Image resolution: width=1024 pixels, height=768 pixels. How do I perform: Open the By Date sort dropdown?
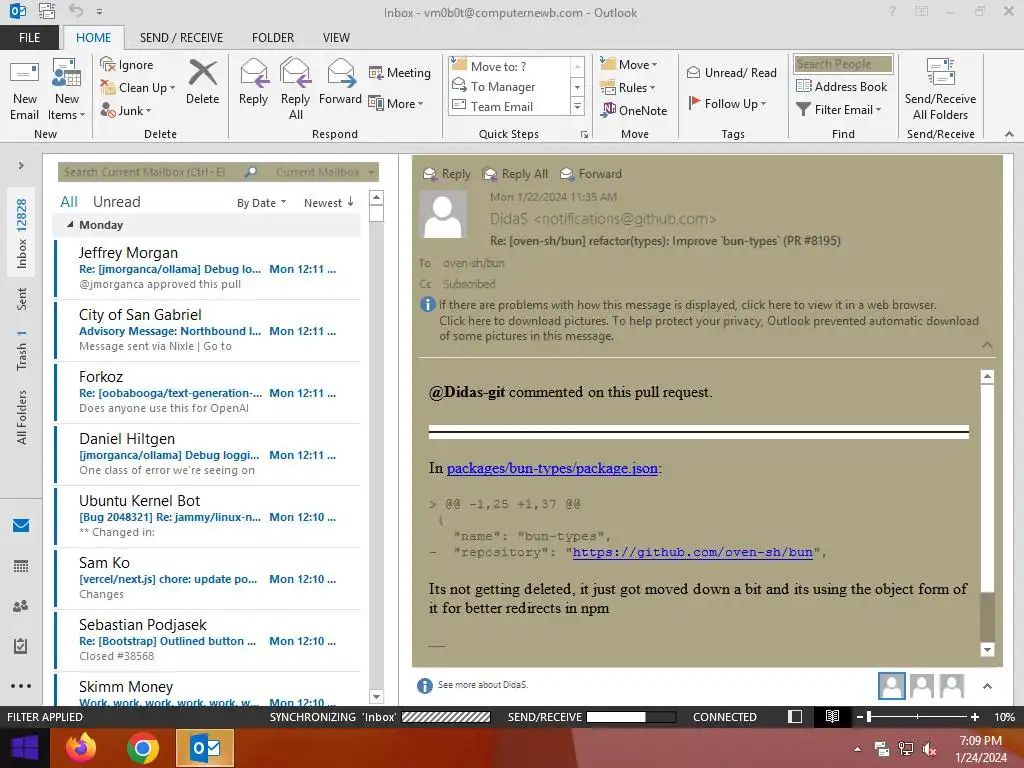point(261,203)
